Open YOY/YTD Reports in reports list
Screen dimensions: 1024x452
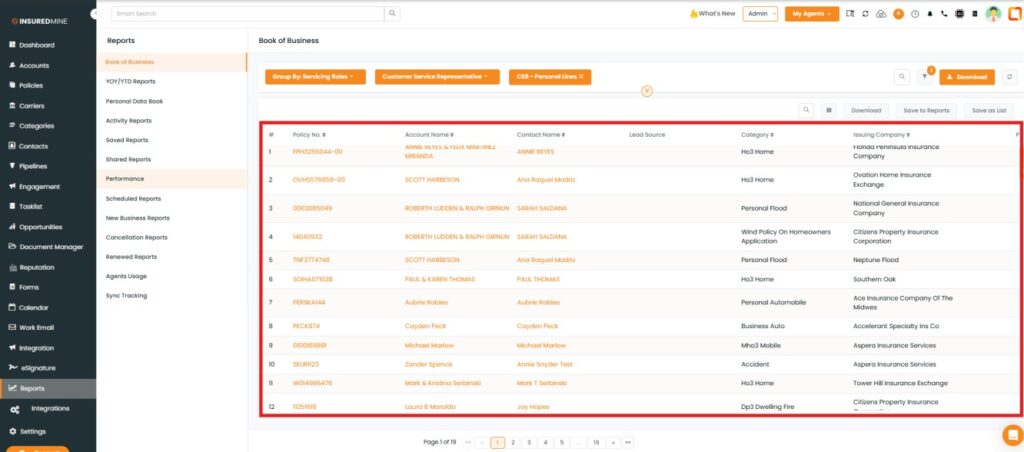coord(131,81)
